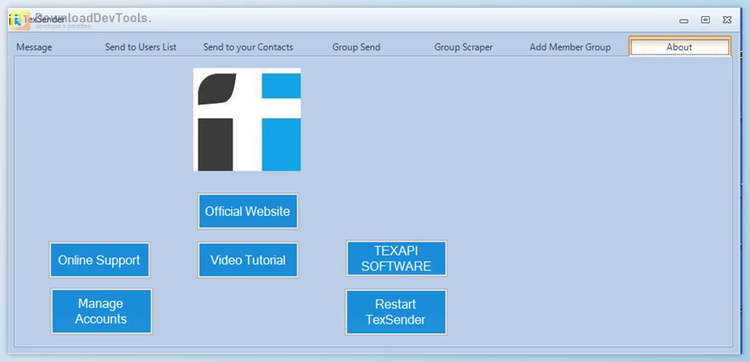The height and width of the screenshot is (362, 750).
Task: Click the TexSender title bar app icon
Action: click(16, 20)
